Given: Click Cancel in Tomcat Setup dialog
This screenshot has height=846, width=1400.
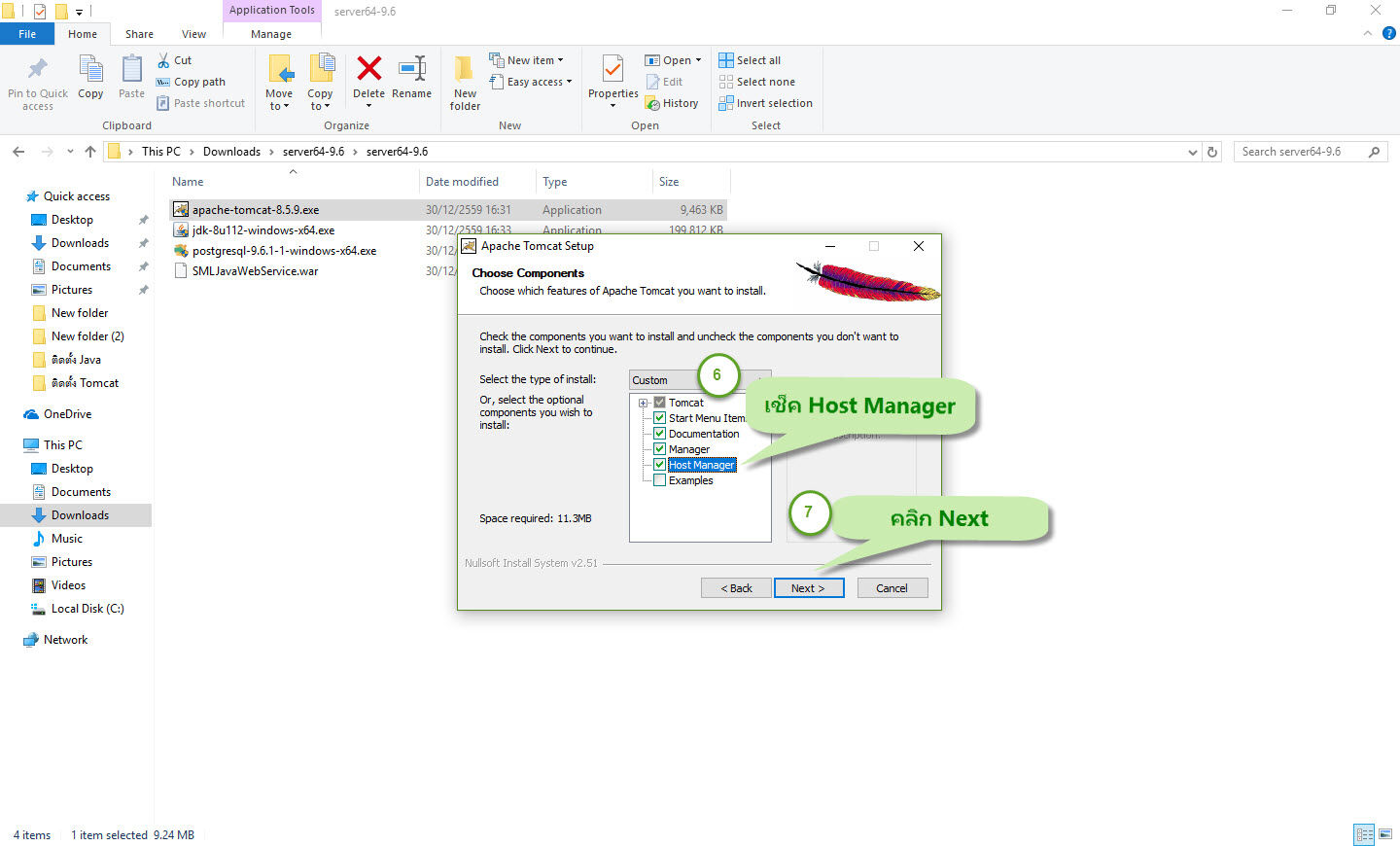Looking at the screenshot, I should [x=892, y=588].
